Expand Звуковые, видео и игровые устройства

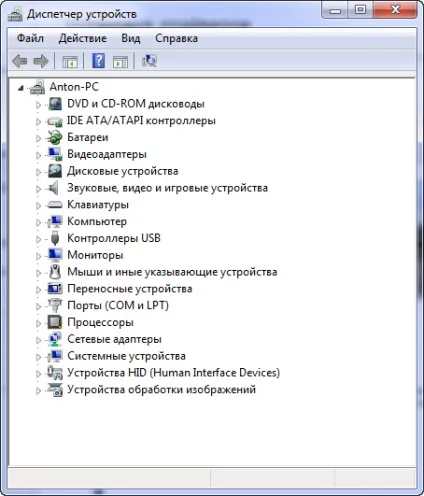coord(38,189)
